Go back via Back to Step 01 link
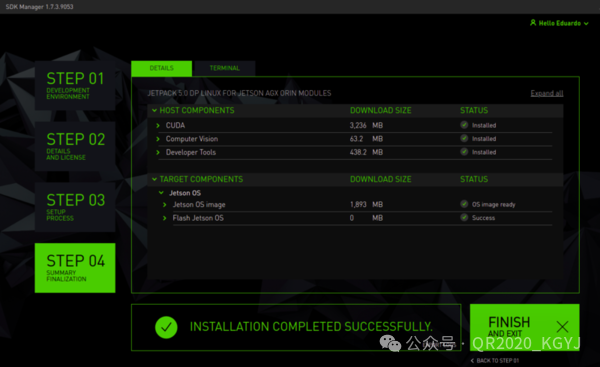Viewport: 600px width, 367px height. (x=495, y=360)
